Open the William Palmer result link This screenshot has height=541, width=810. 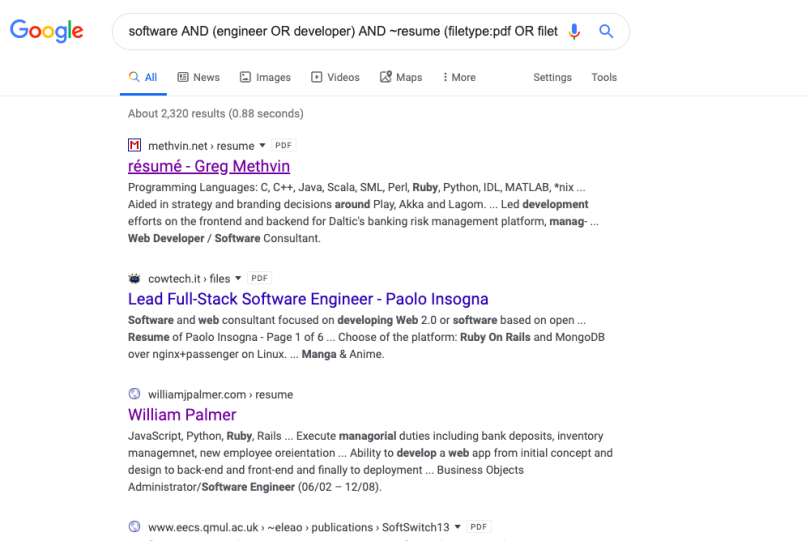[x=182, y=414]
